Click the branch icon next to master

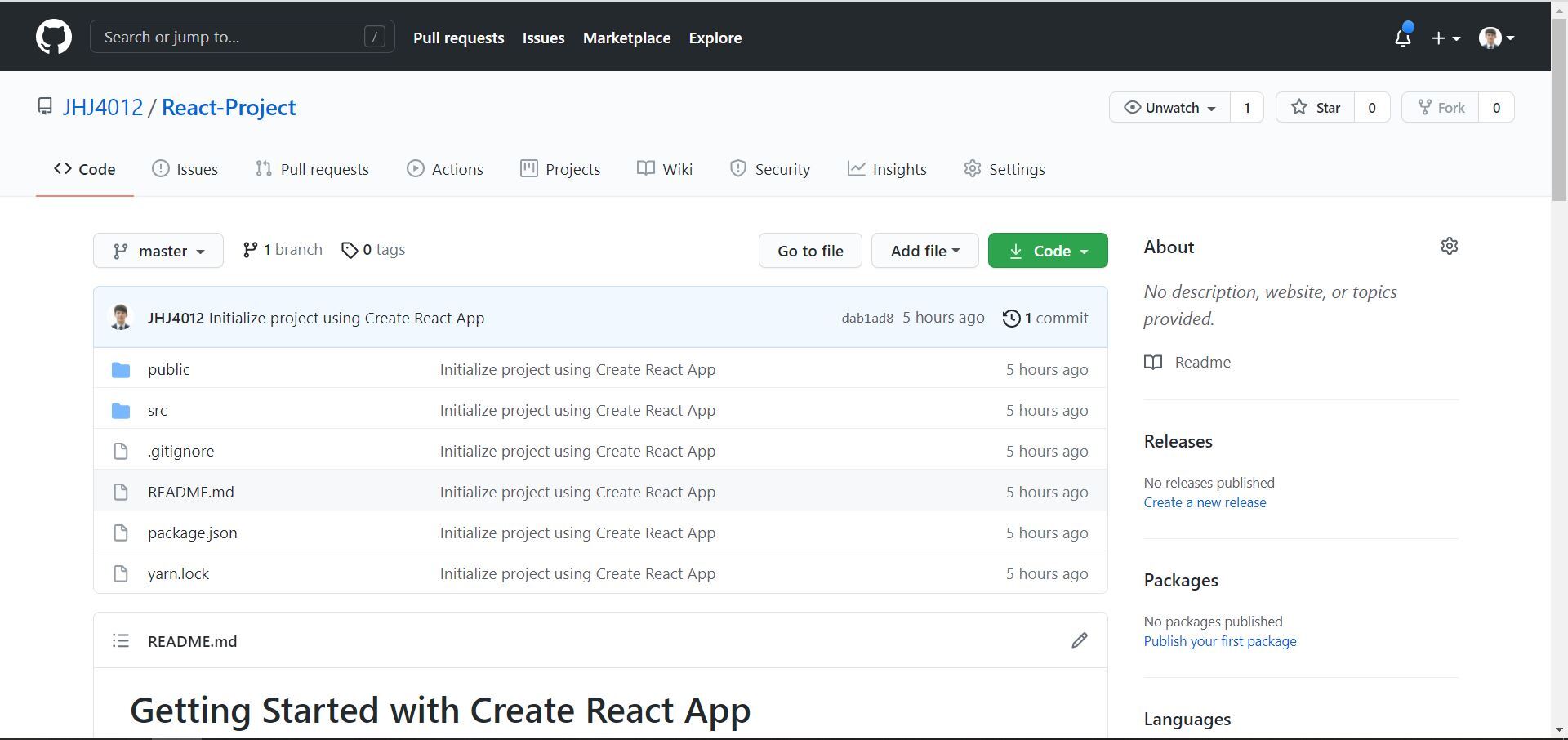pyautogui.click(x=250, y=250)
